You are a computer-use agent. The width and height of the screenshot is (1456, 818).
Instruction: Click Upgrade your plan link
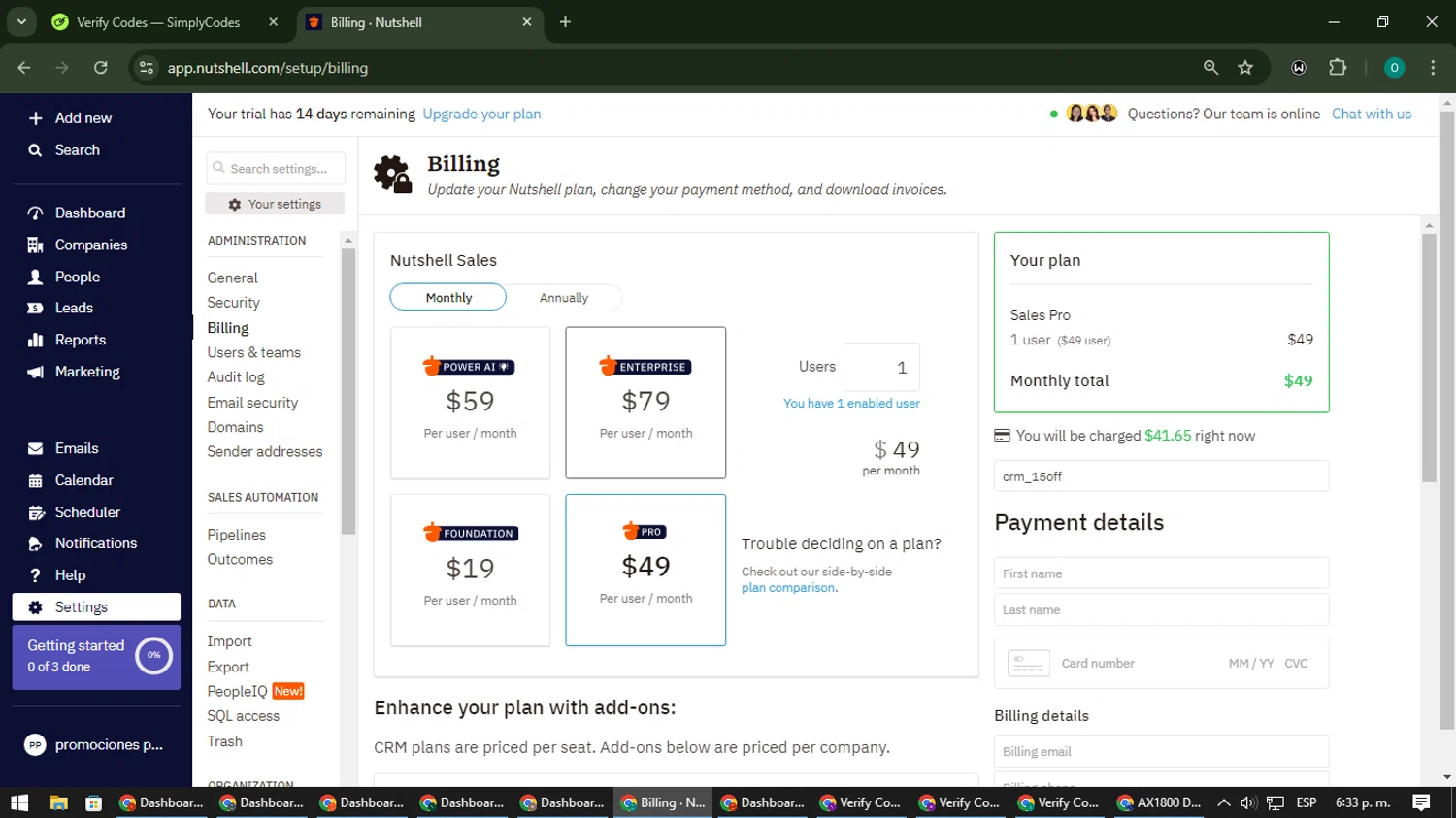481,114
